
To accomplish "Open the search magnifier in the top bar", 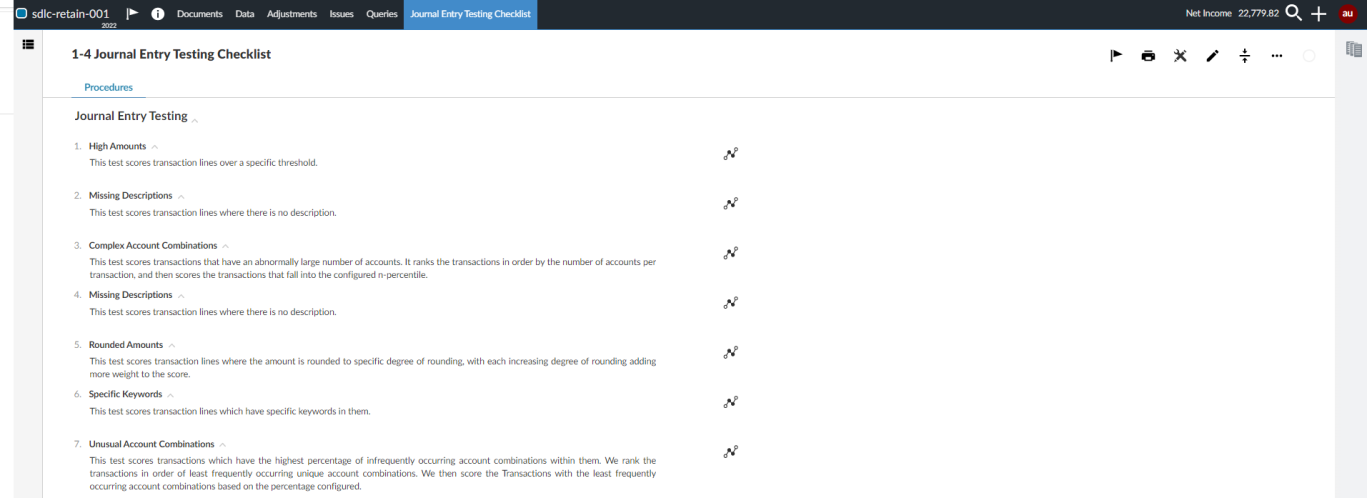I will tap(1293, 13).
